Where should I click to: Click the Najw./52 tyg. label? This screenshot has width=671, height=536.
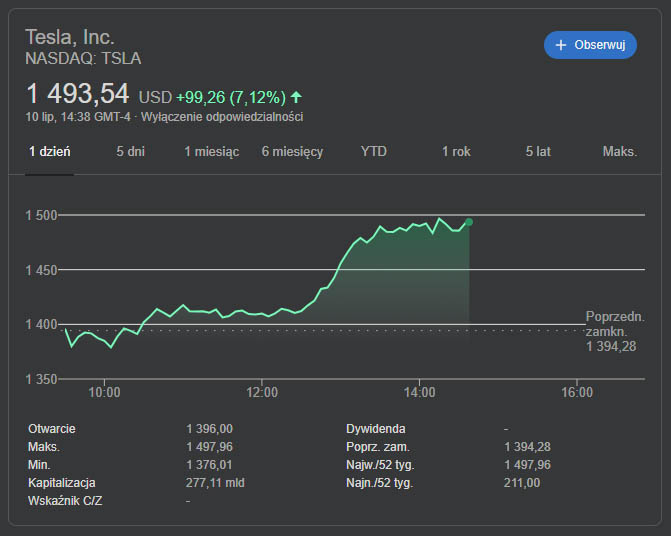[x=380, y=465]
